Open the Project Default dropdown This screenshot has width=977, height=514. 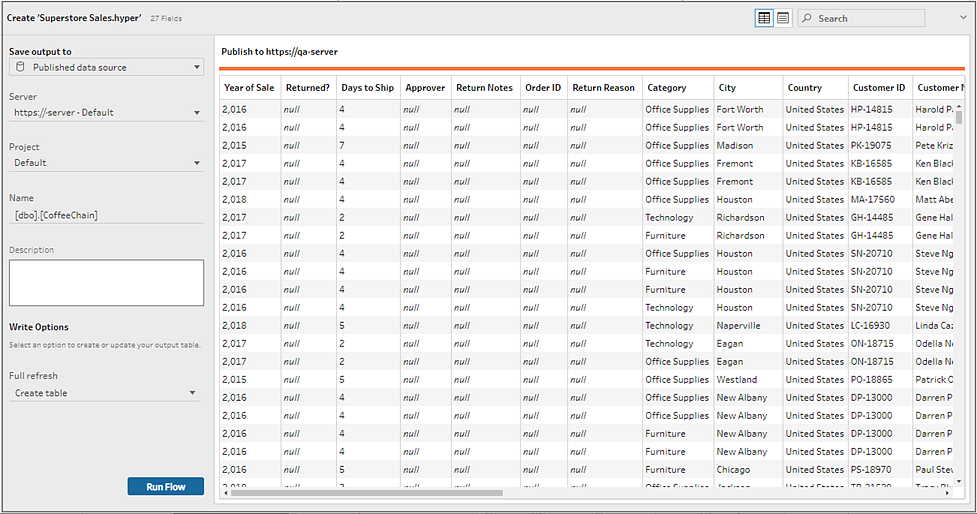[x=106, y=163]
